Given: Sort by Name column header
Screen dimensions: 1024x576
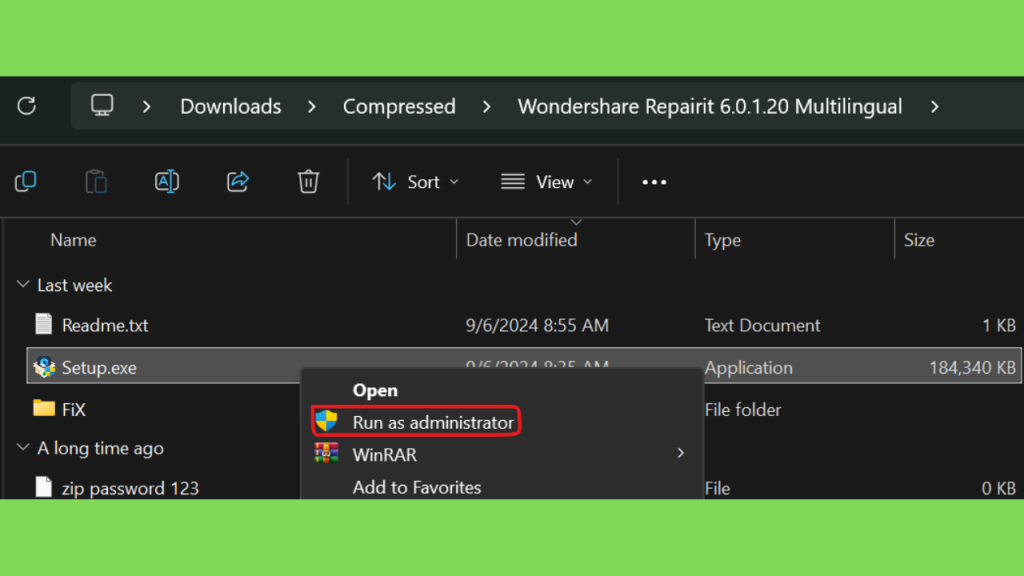Looking at the screenshot, I should (73, 240).
